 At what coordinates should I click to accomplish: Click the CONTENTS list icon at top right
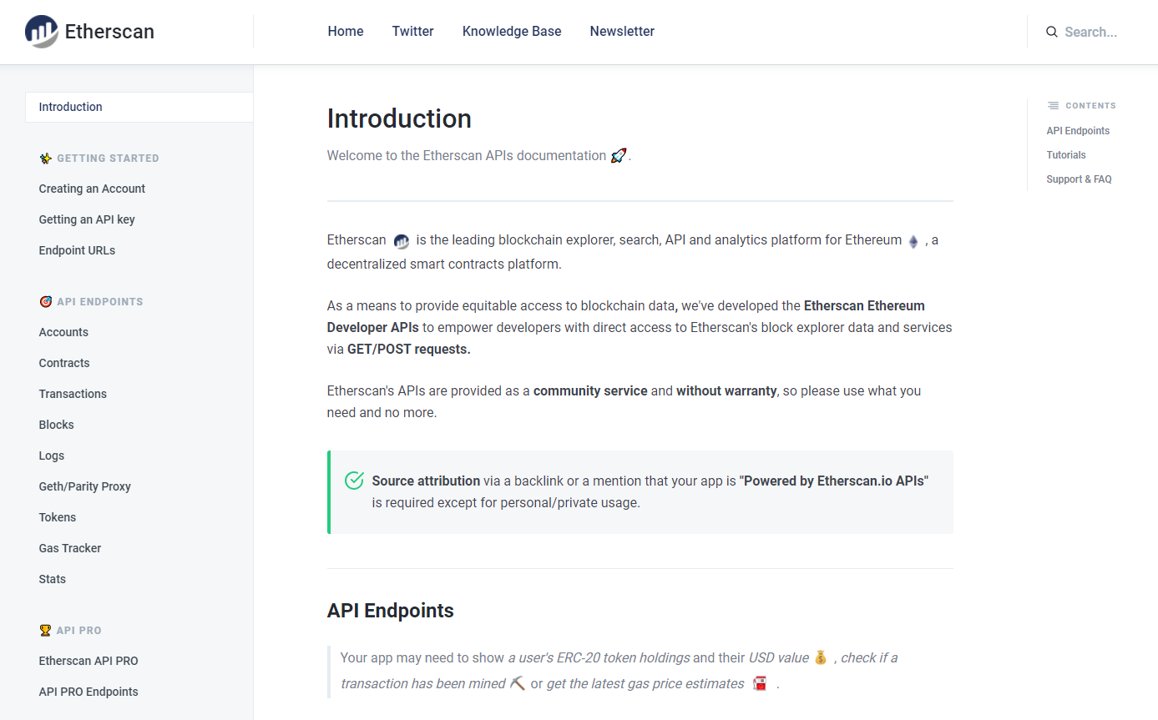coord(1052,105)
